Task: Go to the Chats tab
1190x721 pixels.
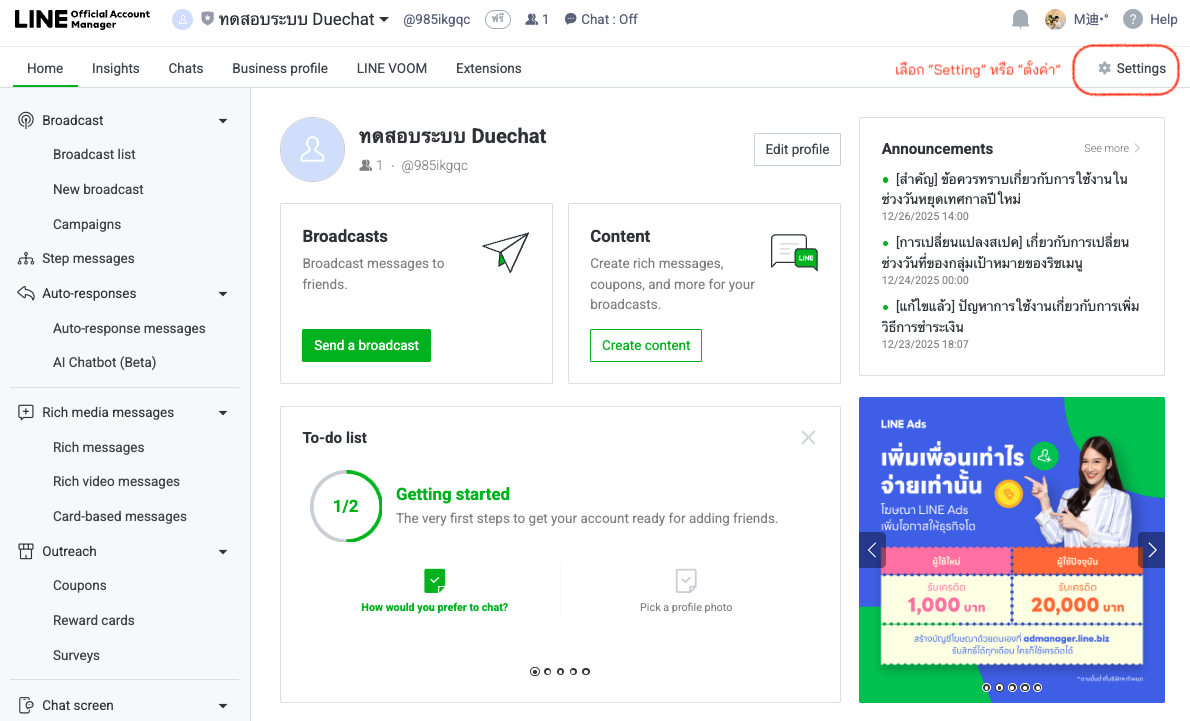Action: tap(186, 68)
